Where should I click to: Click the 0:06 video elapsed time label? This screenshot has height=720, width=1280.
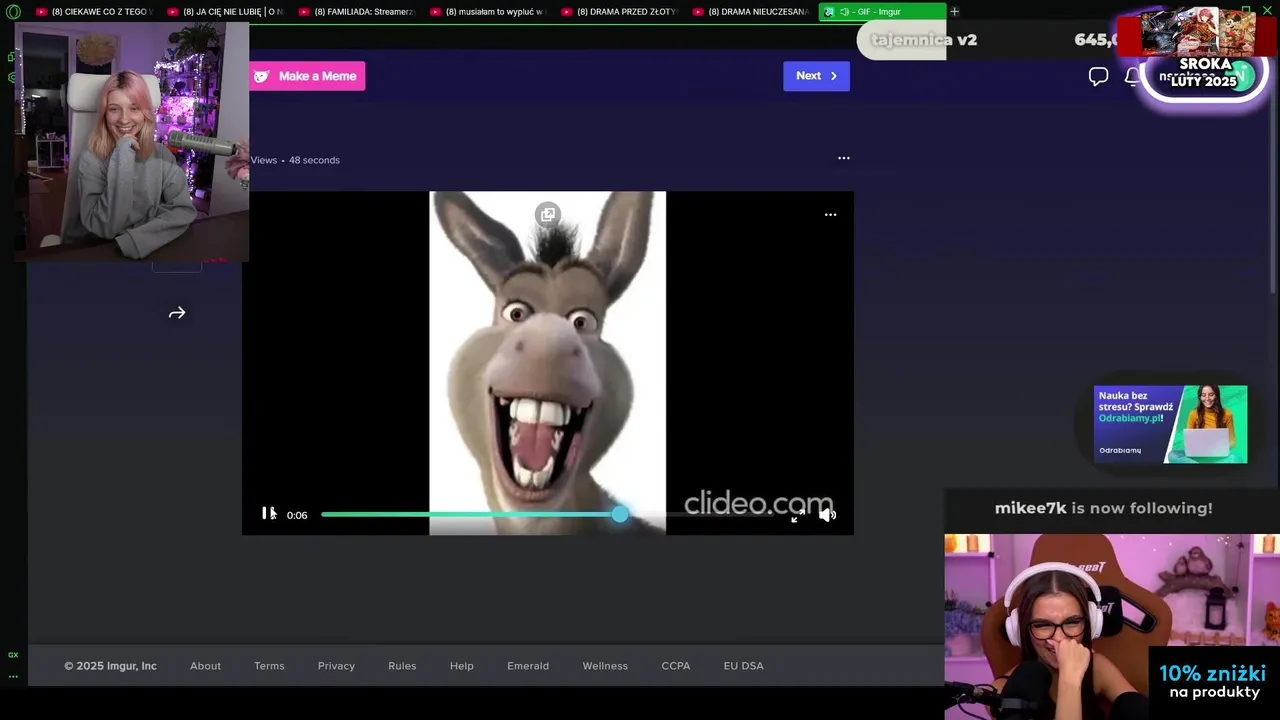coord(297,515)
